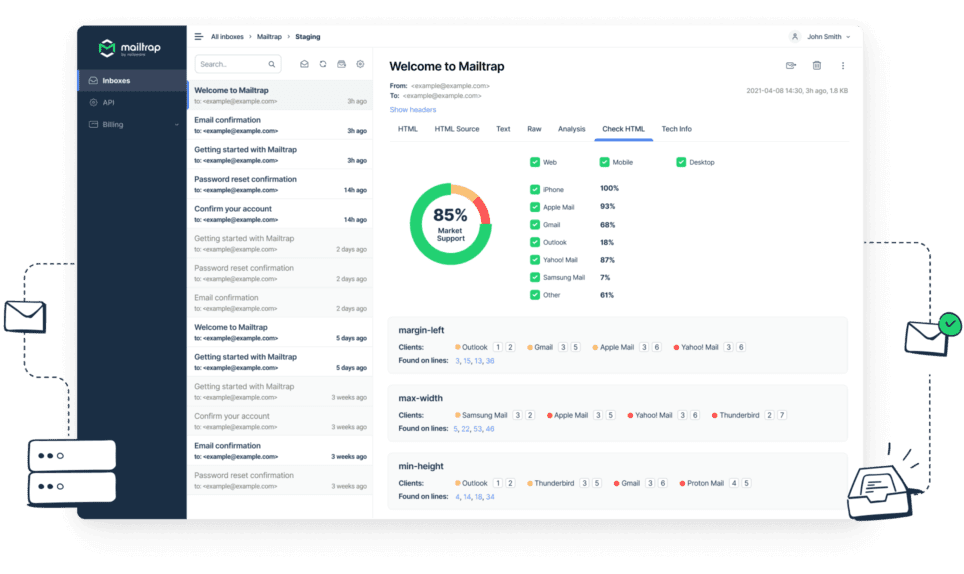Open Email confirmation email from 3h ago
Screen dimensions: 964x574
[x=280, y=125]
